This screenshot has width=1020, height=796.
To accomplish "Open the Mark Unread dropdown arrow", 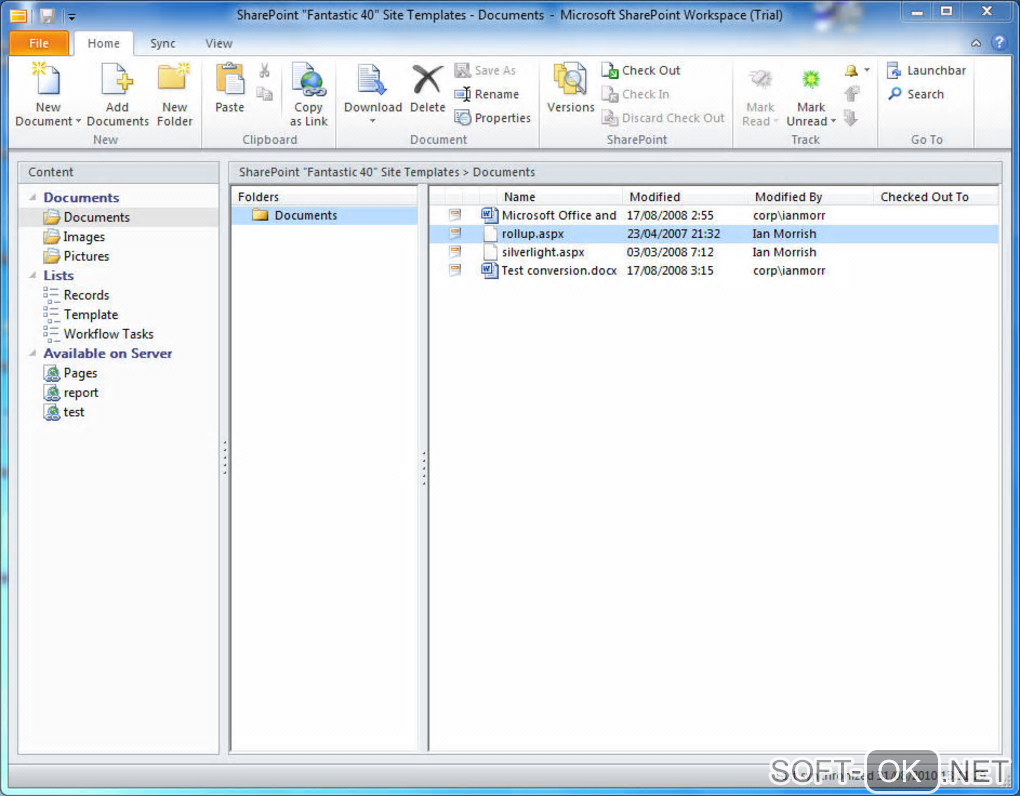I will (833, 121).
